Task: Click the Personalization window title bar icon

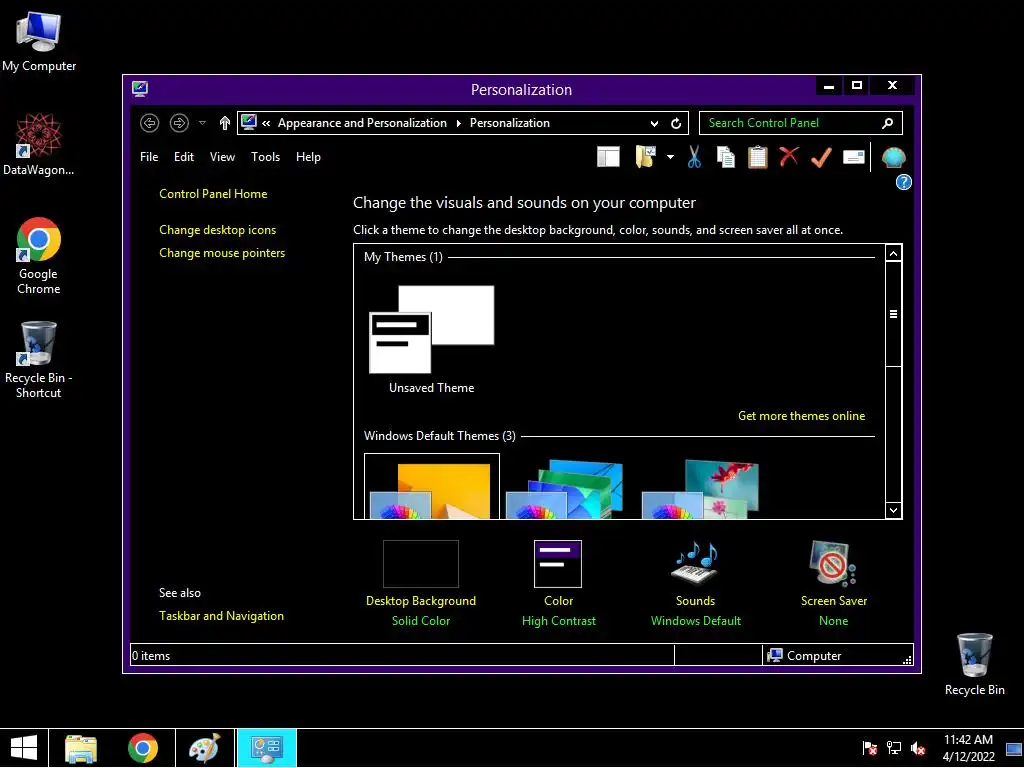Action: pyautogui.click(x=140, y=89)
